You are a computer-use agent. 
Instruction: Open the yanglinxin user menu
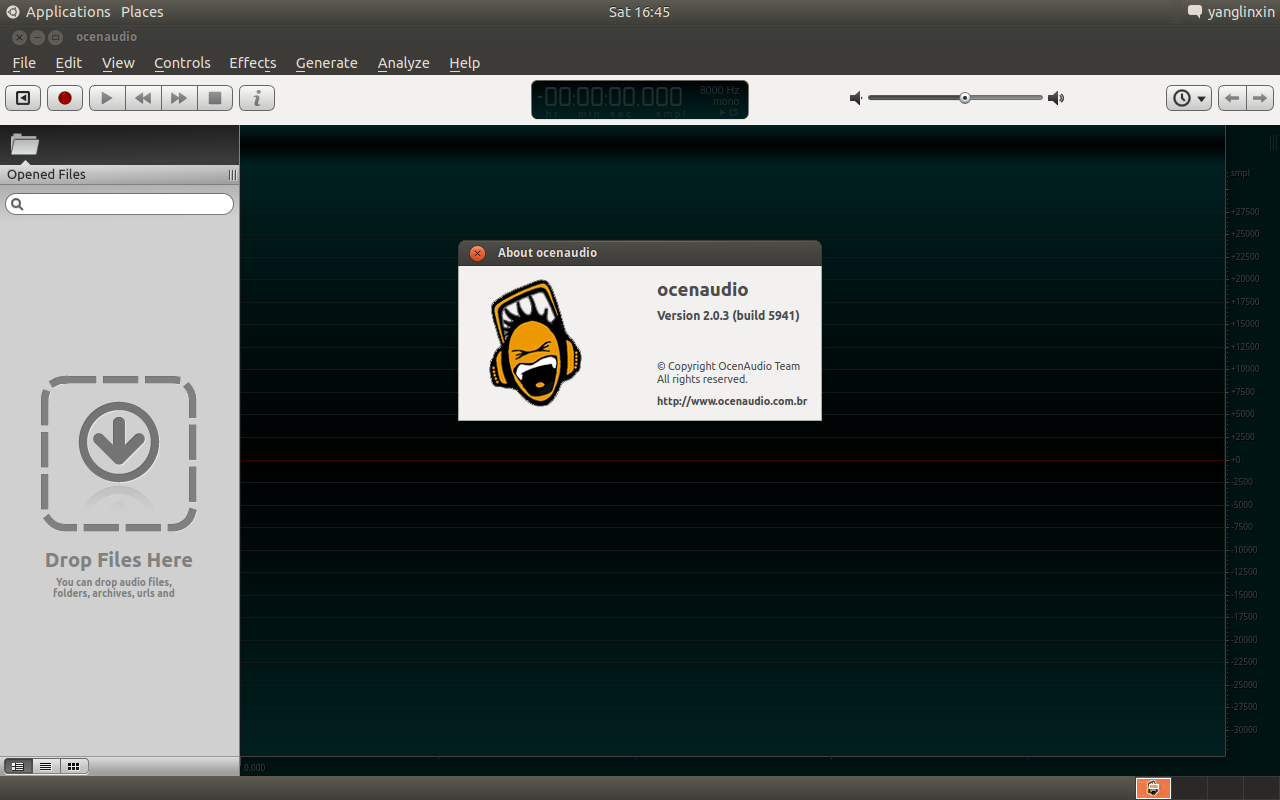click(x=1241, y=12)
